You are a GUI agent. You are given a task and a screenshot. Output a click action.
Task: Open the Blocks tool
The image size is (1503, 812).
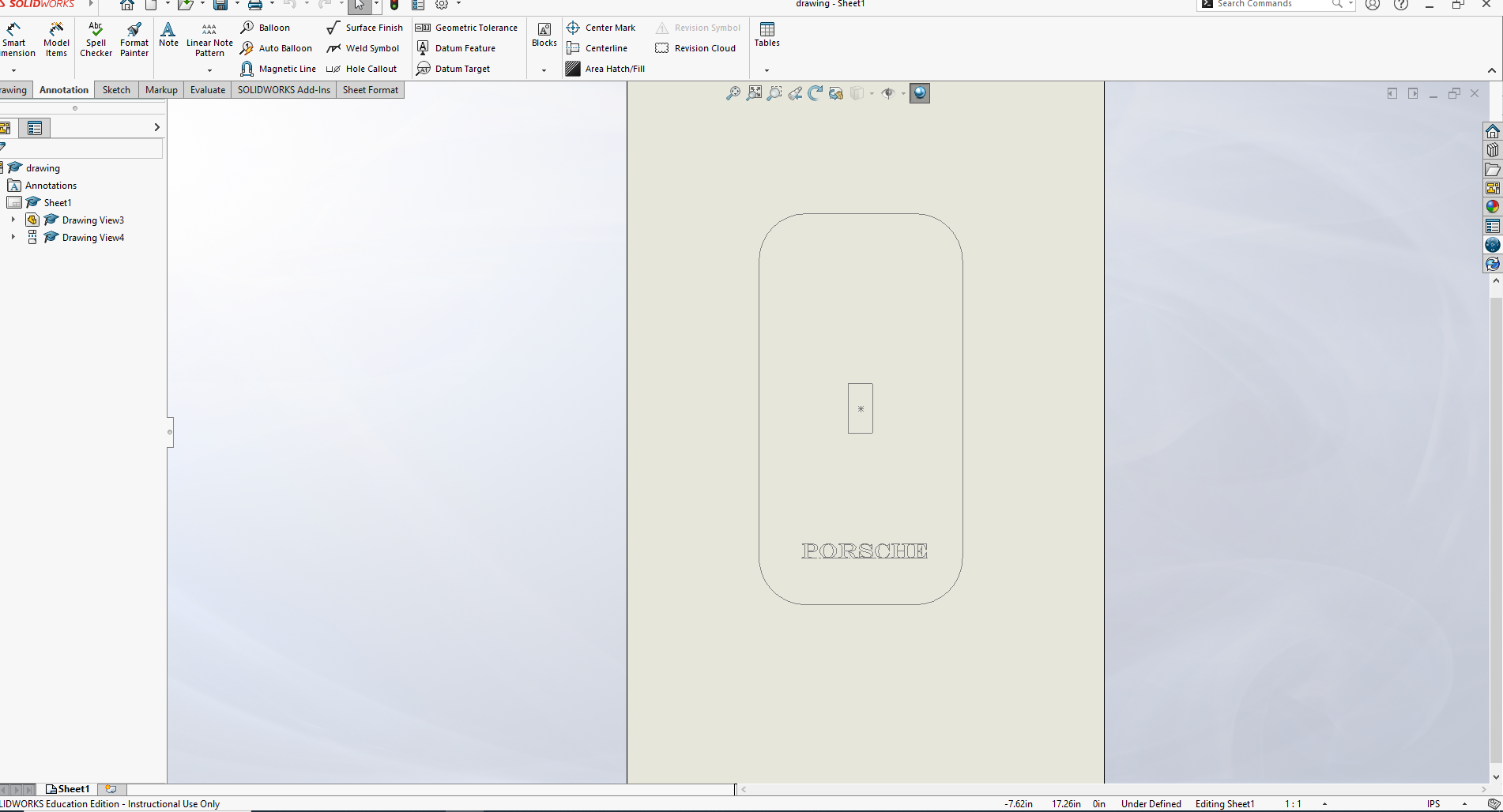click(544, 35)
